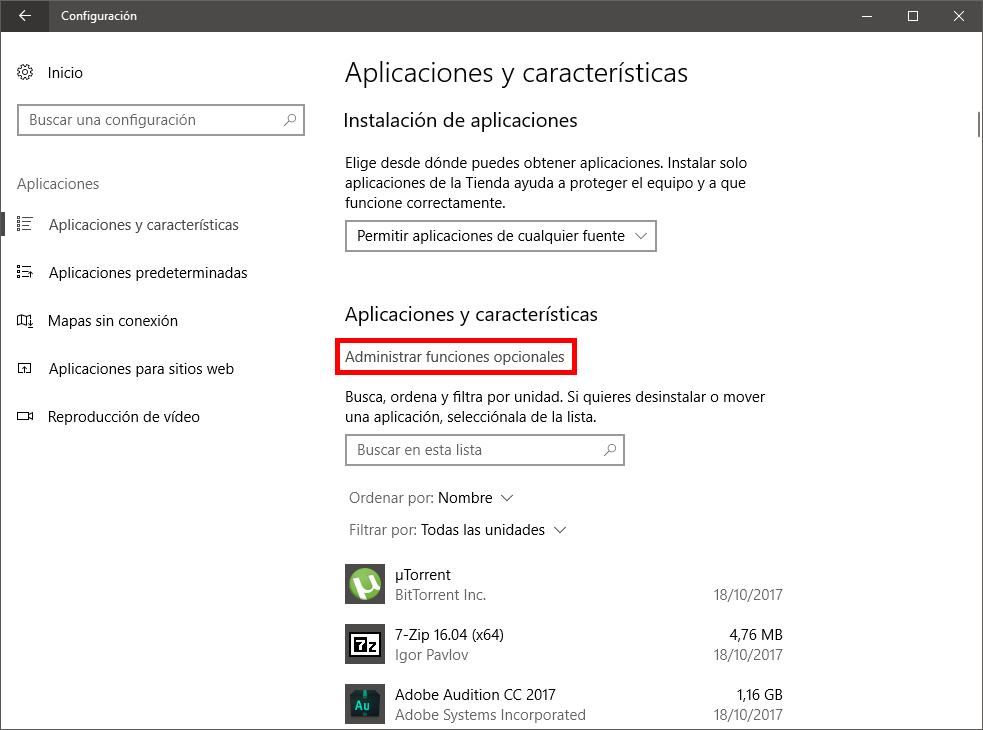
Task: Expand Filtrar por Todas las unidades dropdown
Action: coord(493,530)
